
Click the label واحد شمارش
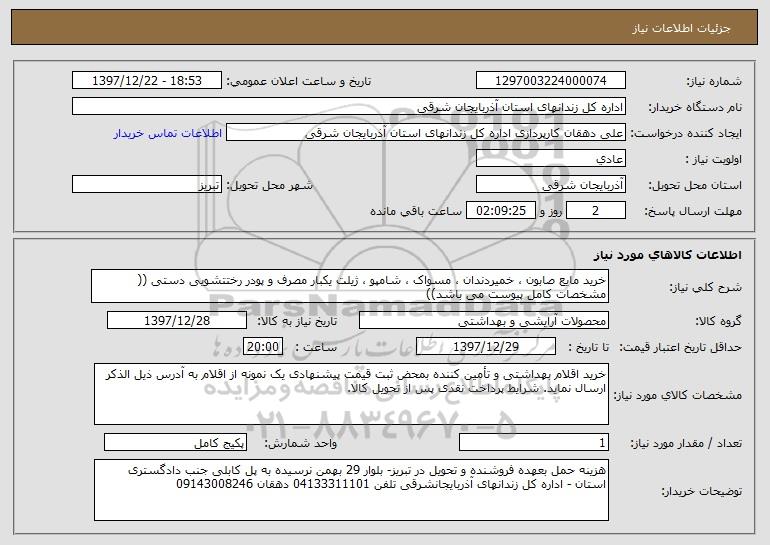pos(301,443)
